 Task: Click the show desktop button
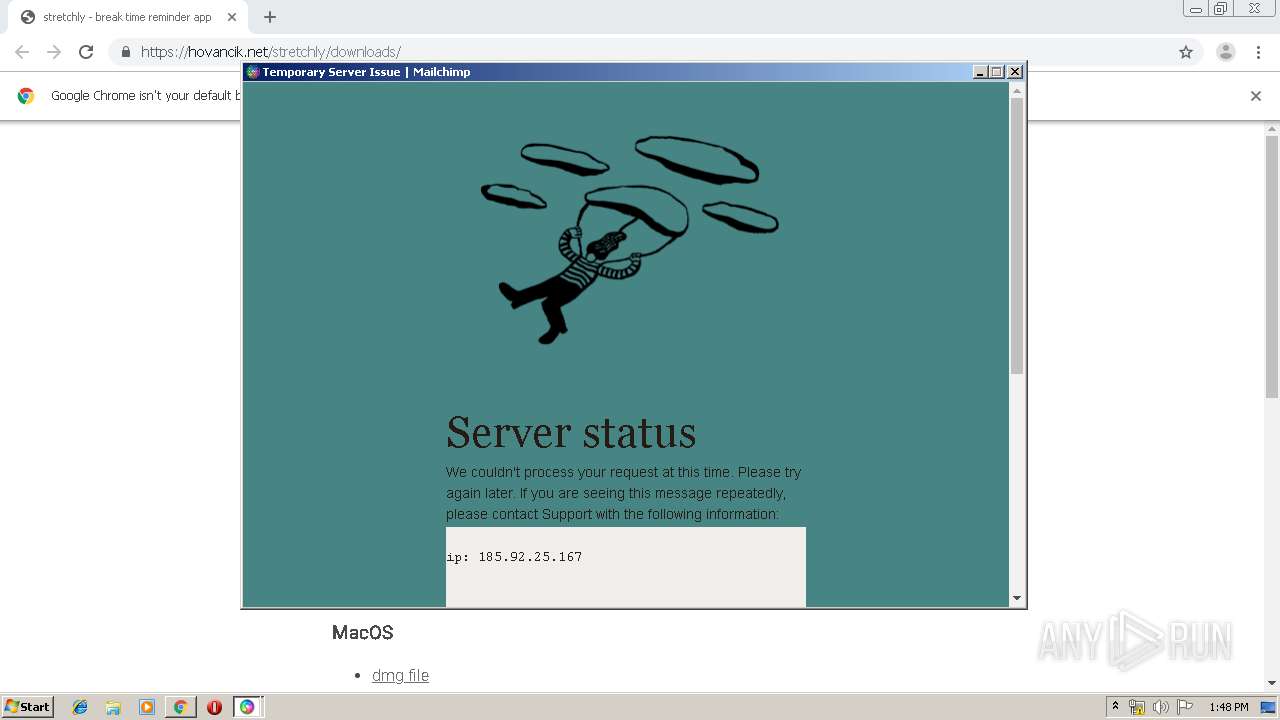click(1269, 707)
